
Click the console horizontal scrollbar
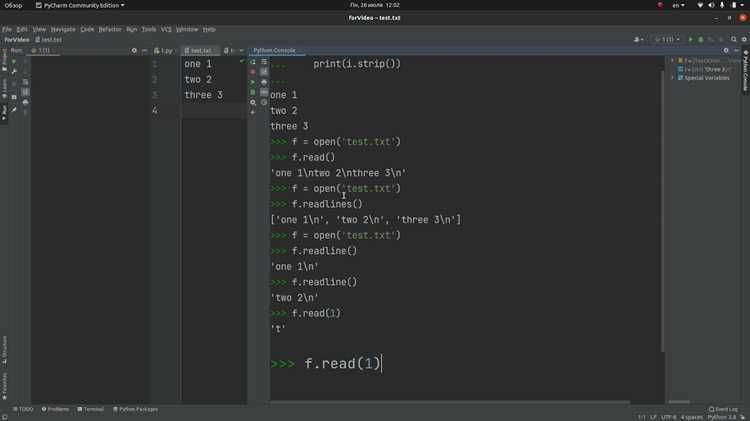(450, 402)
